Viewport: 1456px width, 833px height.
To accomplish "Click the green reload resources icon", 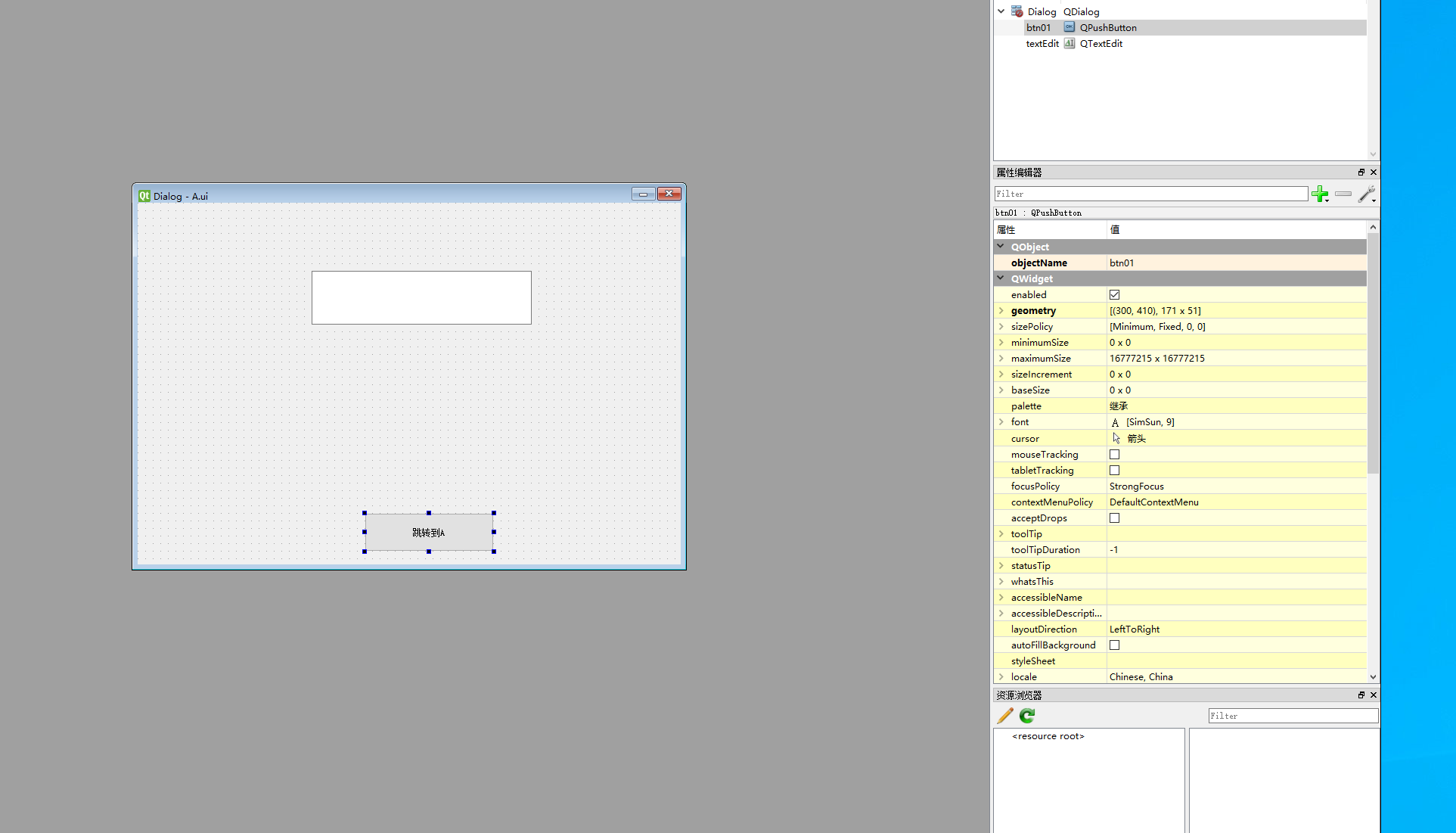I will [1027, 716].
